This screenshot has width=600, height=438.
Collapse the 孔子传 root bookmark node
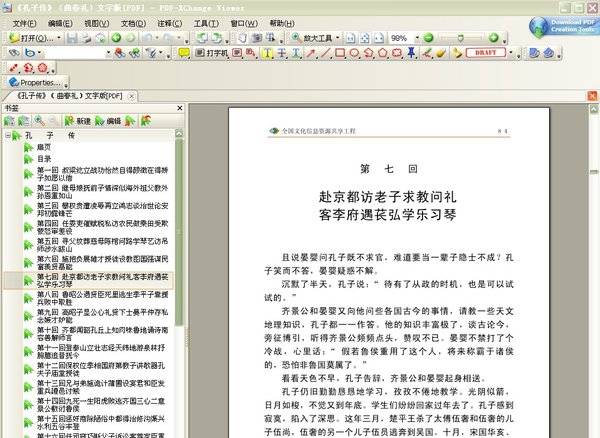[x=9, y=133]
